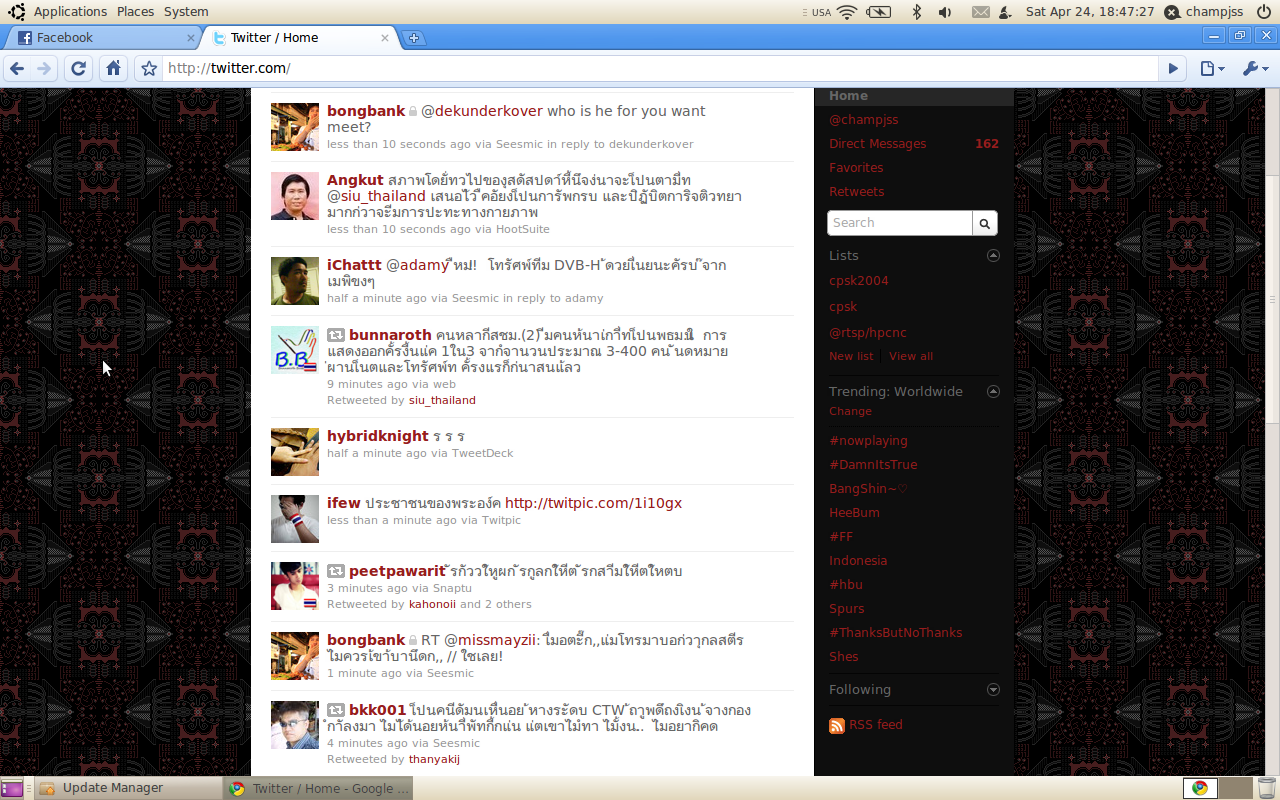Open the page control menu
1280x800 pixels.
coord(1212,68)
